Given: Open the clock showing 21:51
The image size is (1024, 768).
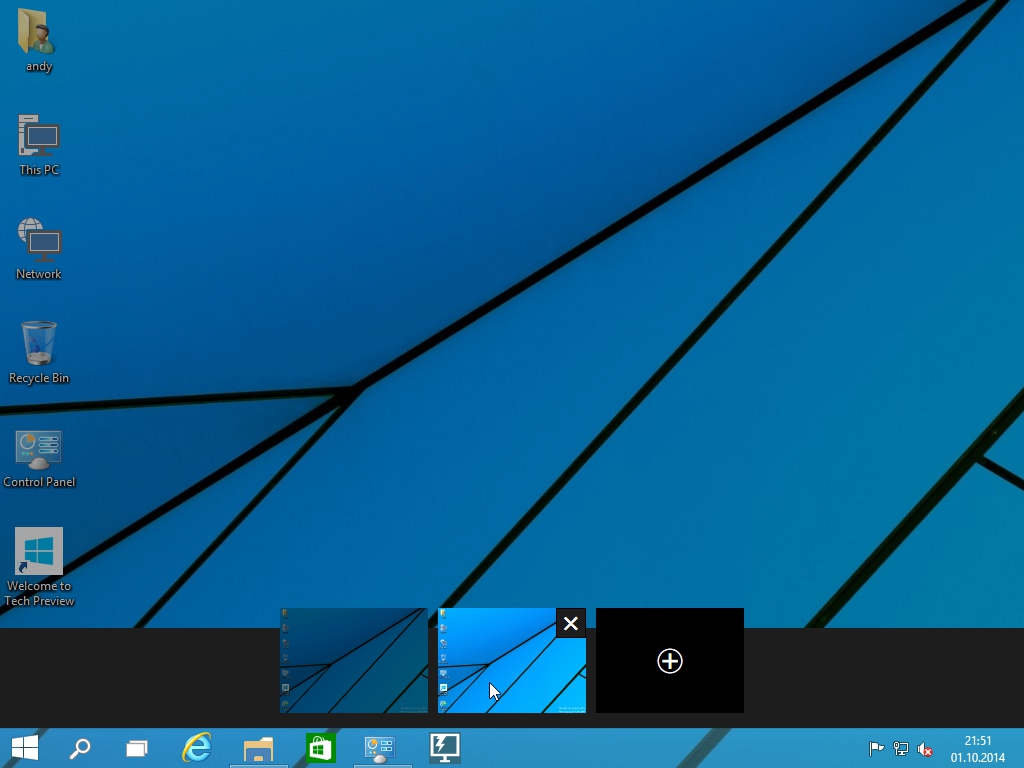Looking at the screenshot, I should (x=977, y=749).
